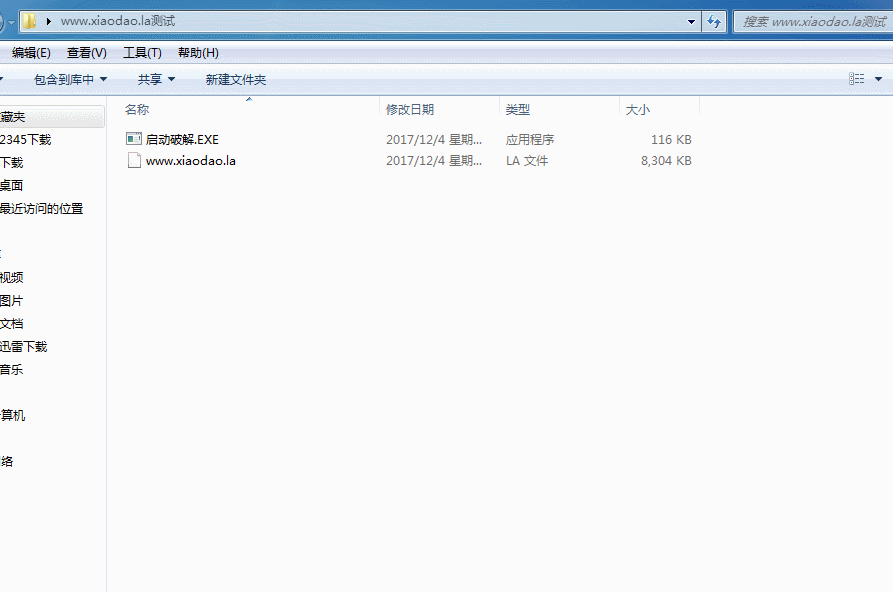893x592 pixels.
Task: Open the 查看(V) menu
Action: coord(86,53)
